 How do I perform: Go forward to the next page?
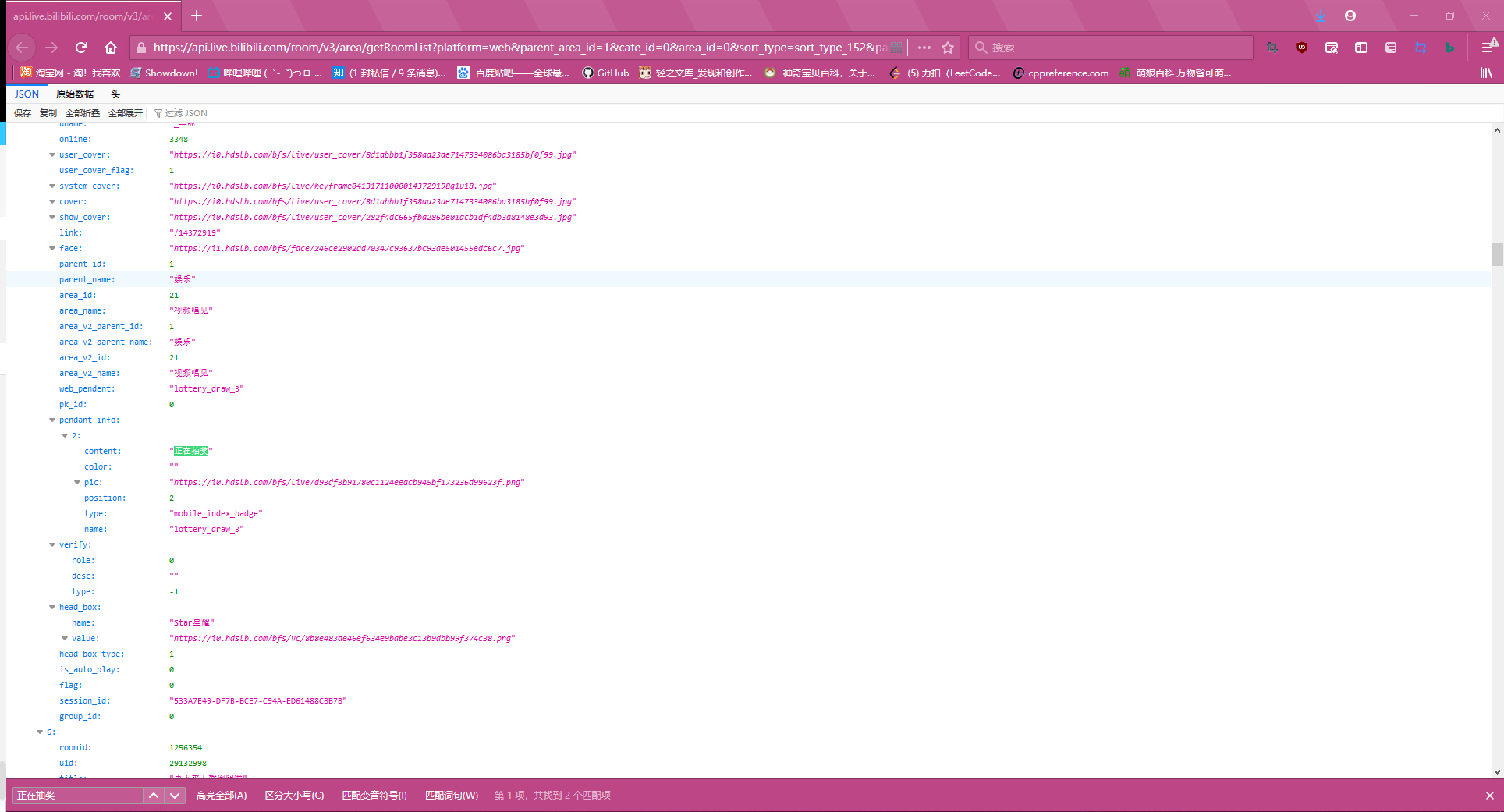[x=51, y=48]
